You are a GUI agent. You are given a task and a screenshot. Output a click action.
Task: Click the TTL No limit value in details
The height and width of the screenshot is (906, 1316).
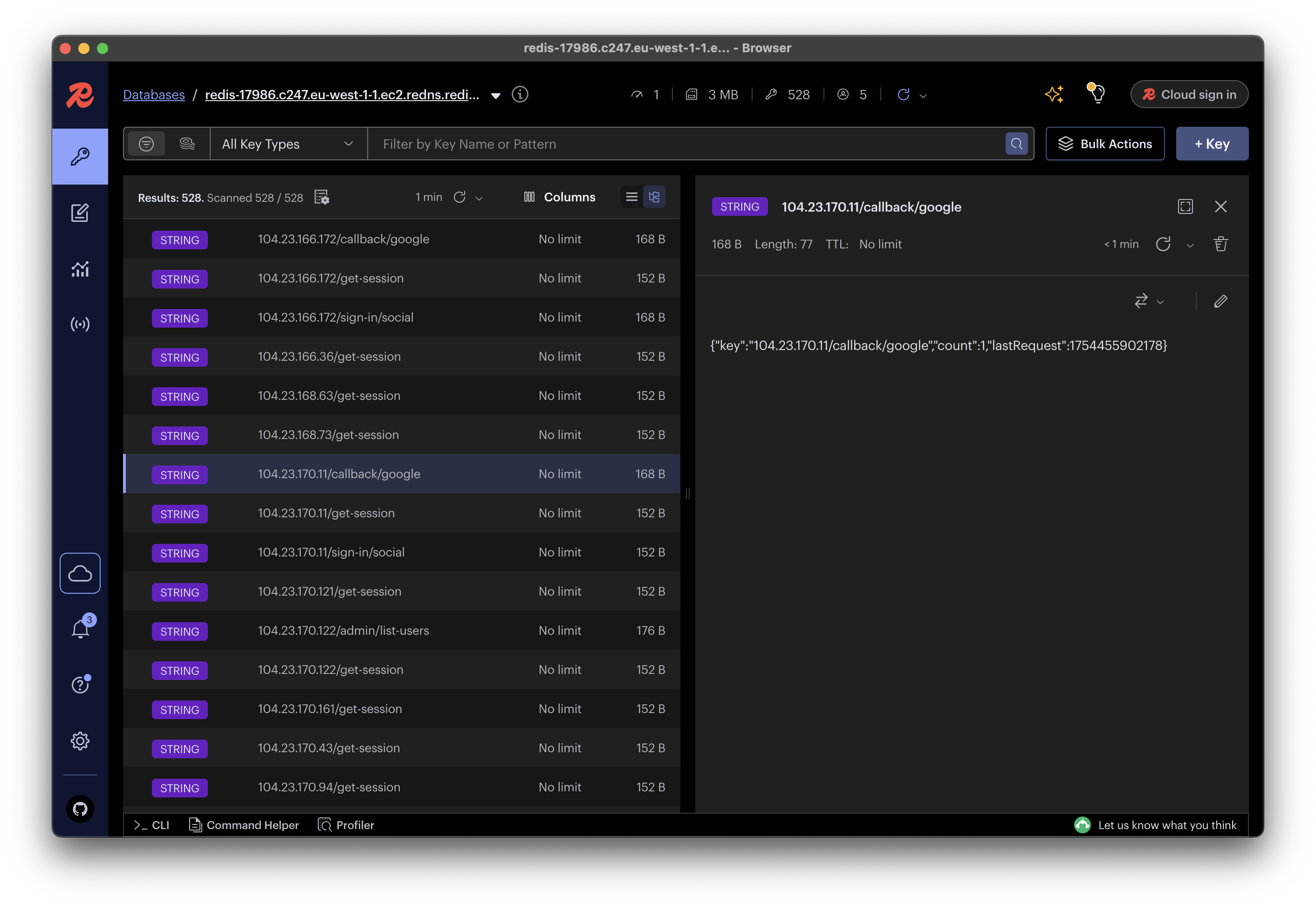point(880,244)
